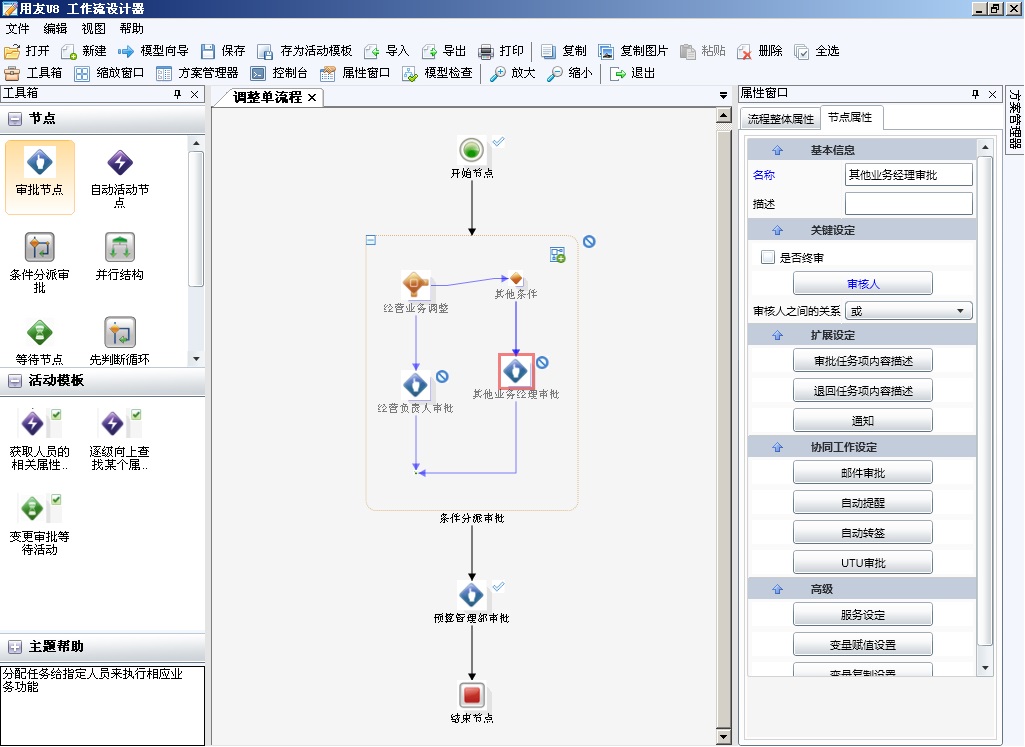This screenshot has height=747, width=1025.
Task: Select the 结束节点 end node
Action: click(471, 695)
